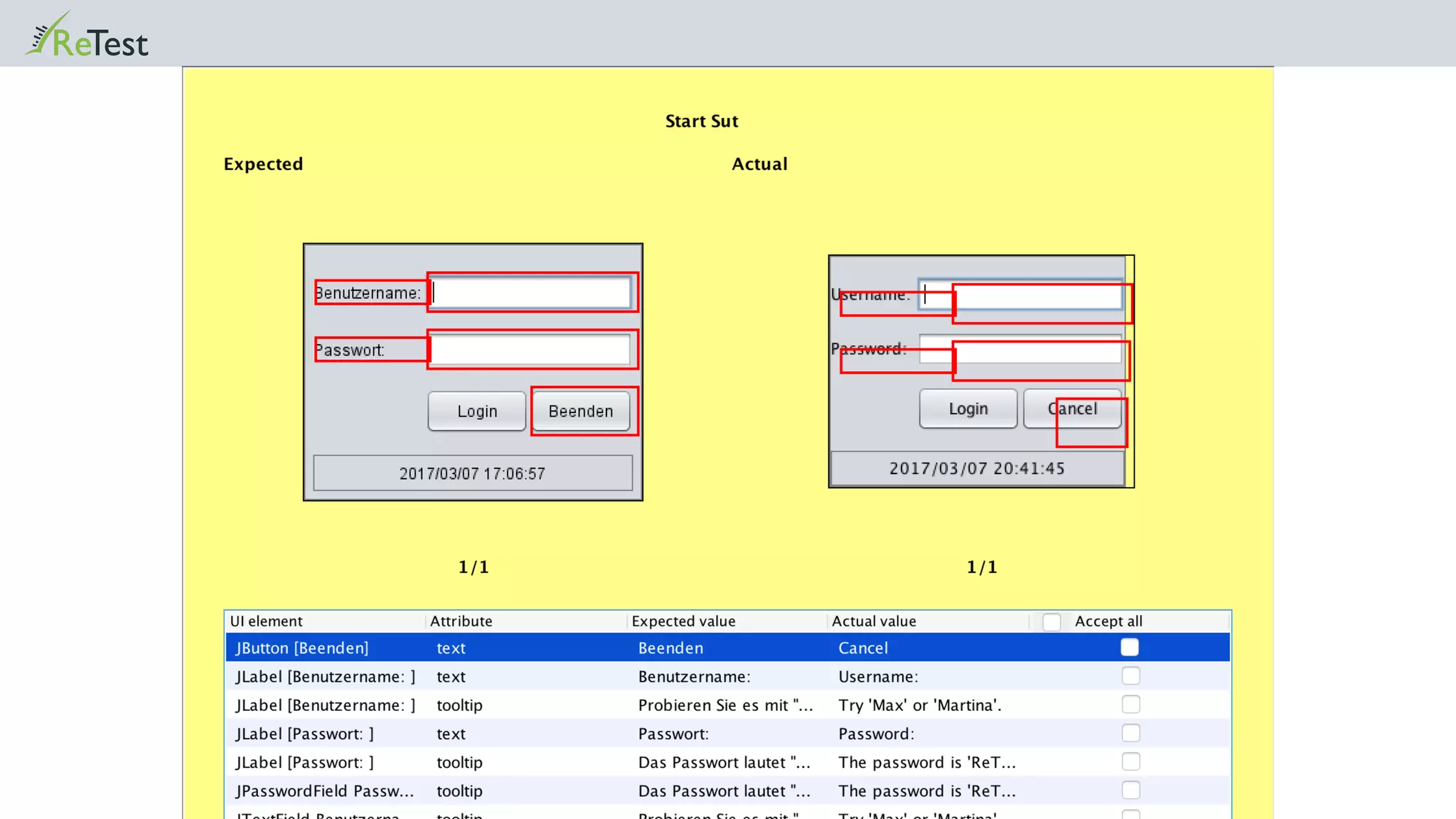Tick the JPasswordField tooltip row checkbox
The image size is (1456, 819).
(1130, 791)
